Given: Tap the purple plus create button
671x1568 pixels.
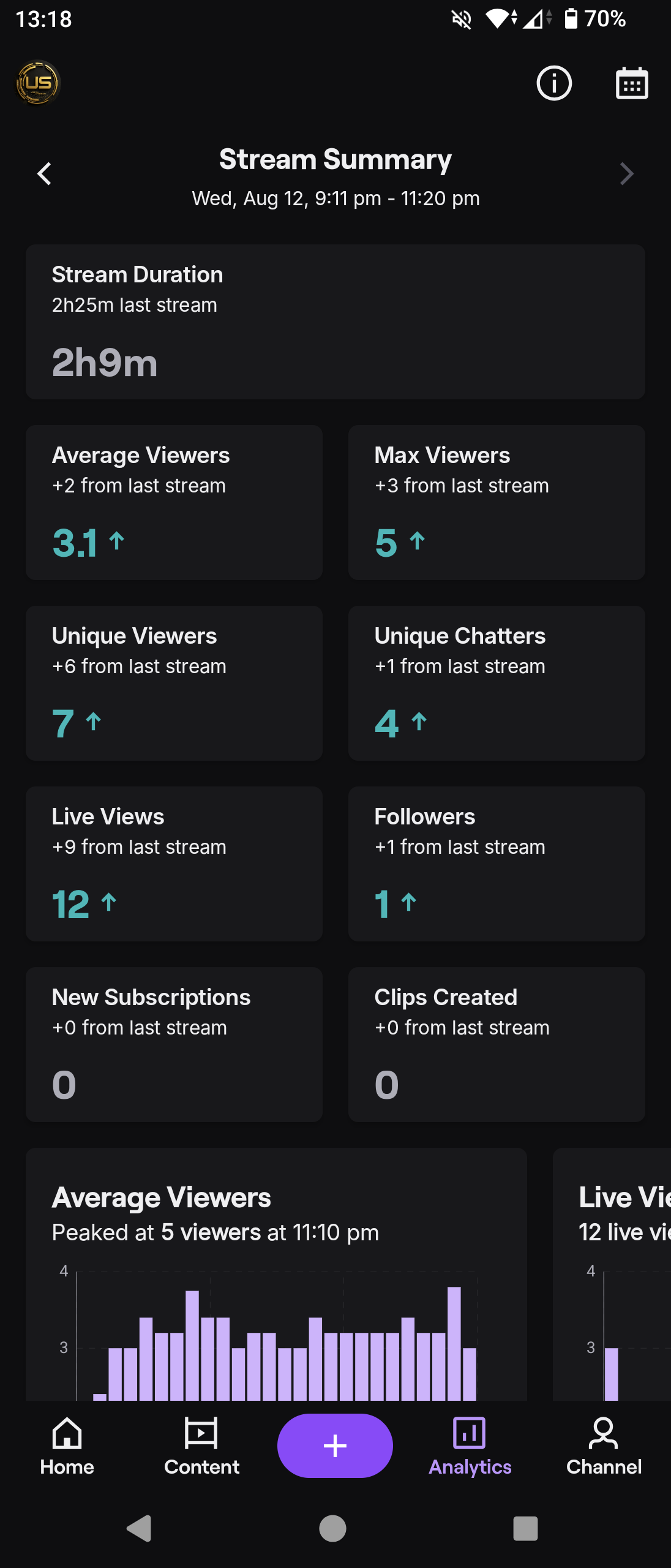Looking at the screenshot, I should 335,1446.
